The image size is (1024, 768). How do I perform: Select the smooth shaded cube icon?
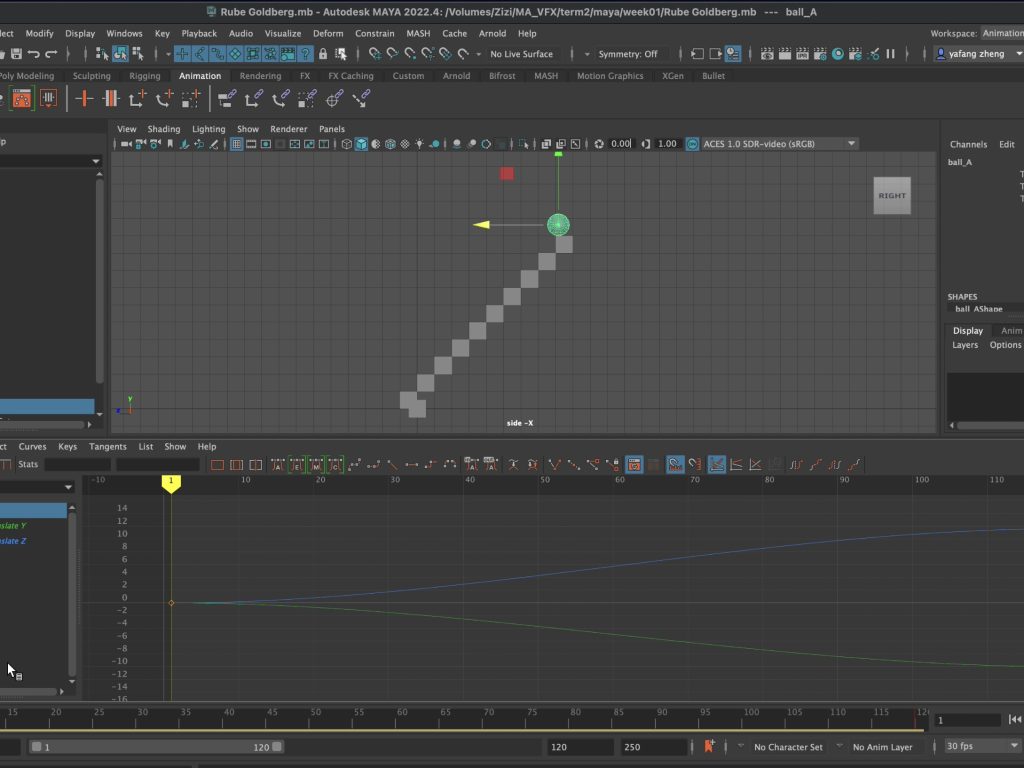[x=361, y=144]
